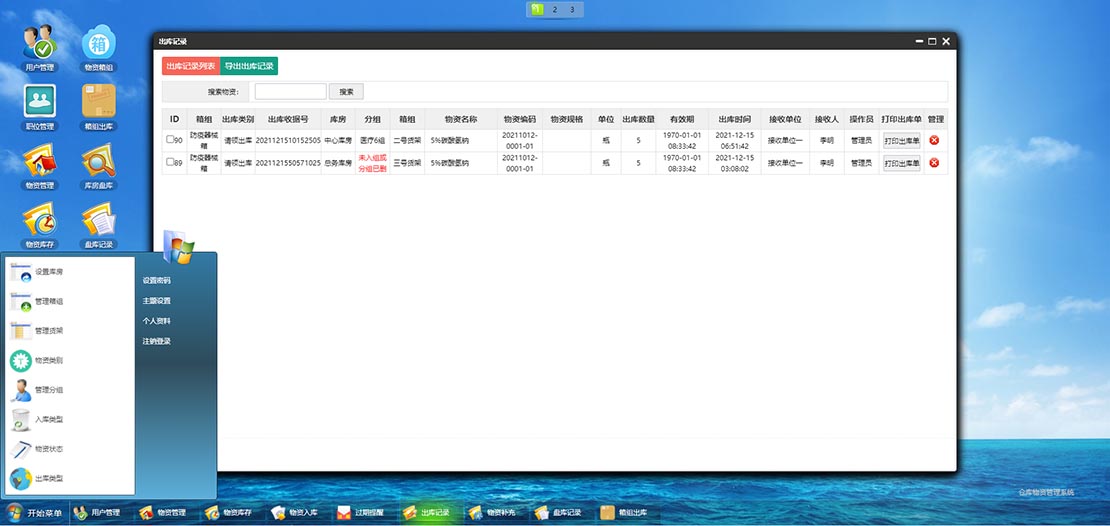Open 设置密码 from the start menu

click(156, 280)
